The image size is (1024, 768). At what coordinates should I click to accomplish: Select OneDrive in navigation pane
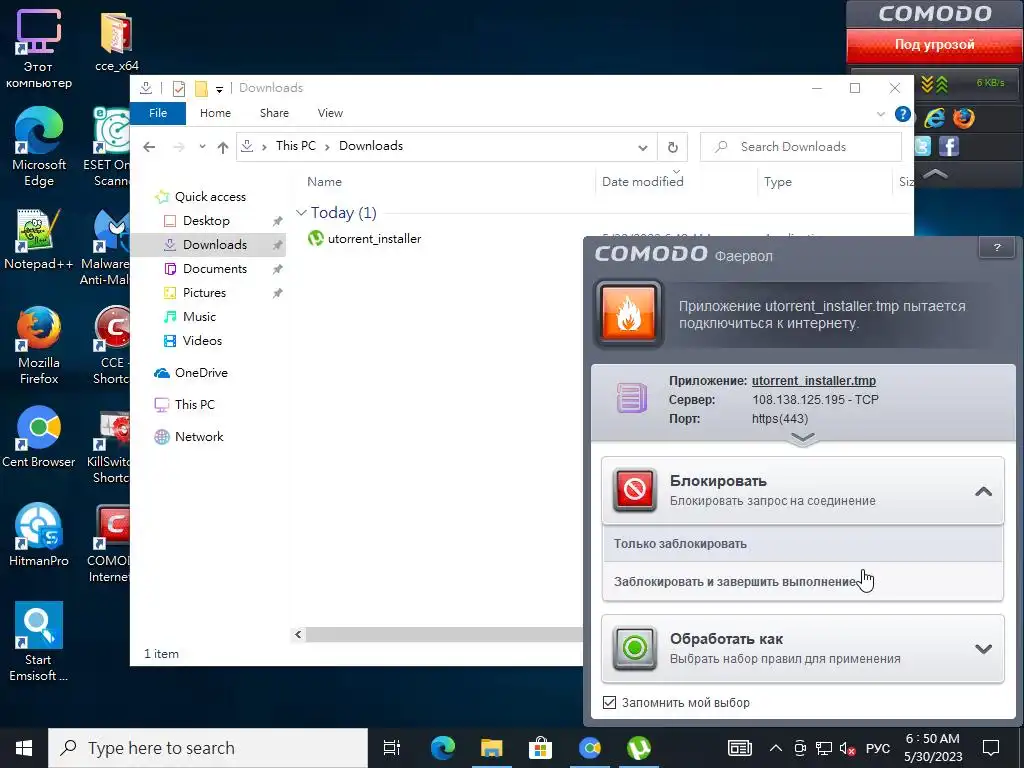point(200,372)
